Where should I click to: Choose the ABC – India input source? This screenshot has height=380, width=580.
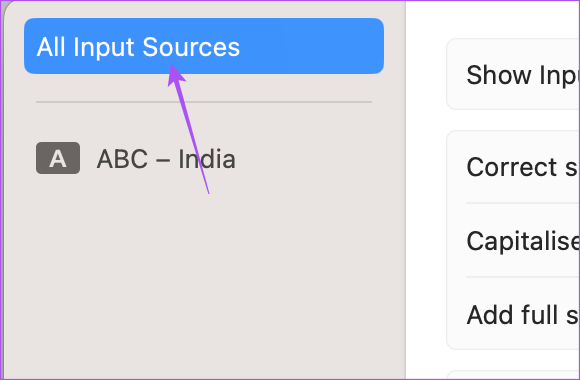click(x=136, y=159)
